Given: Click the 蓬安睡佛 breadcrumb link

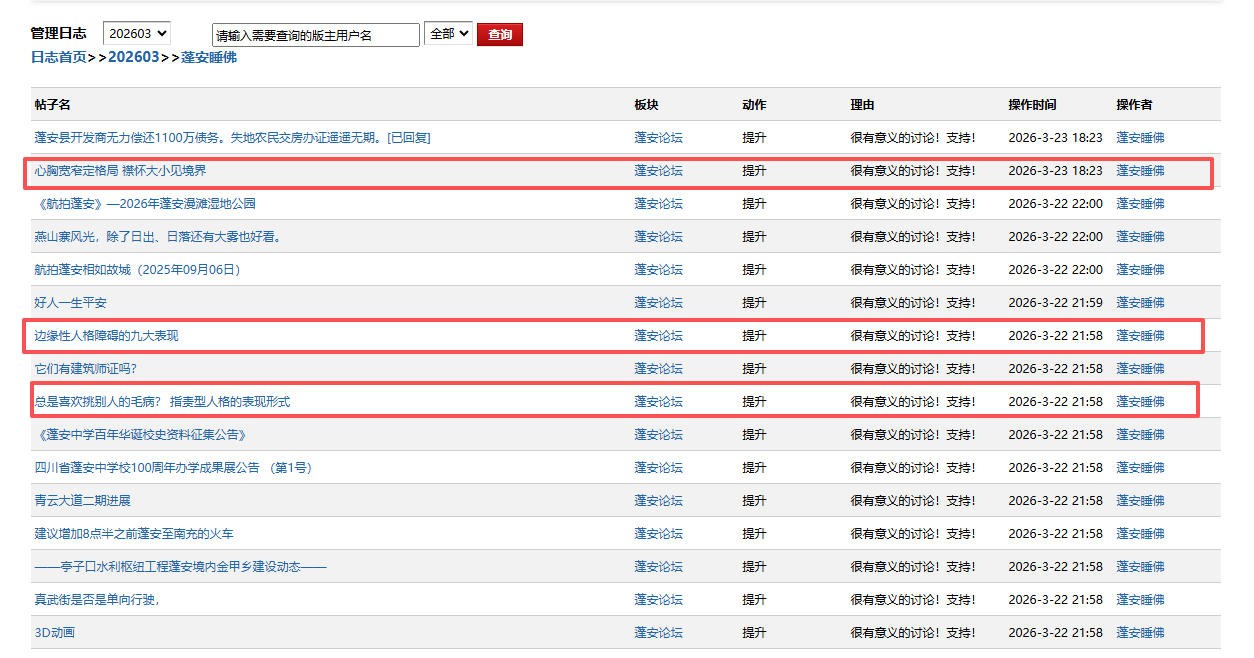Looking at the screenshot, I should 208,58.
